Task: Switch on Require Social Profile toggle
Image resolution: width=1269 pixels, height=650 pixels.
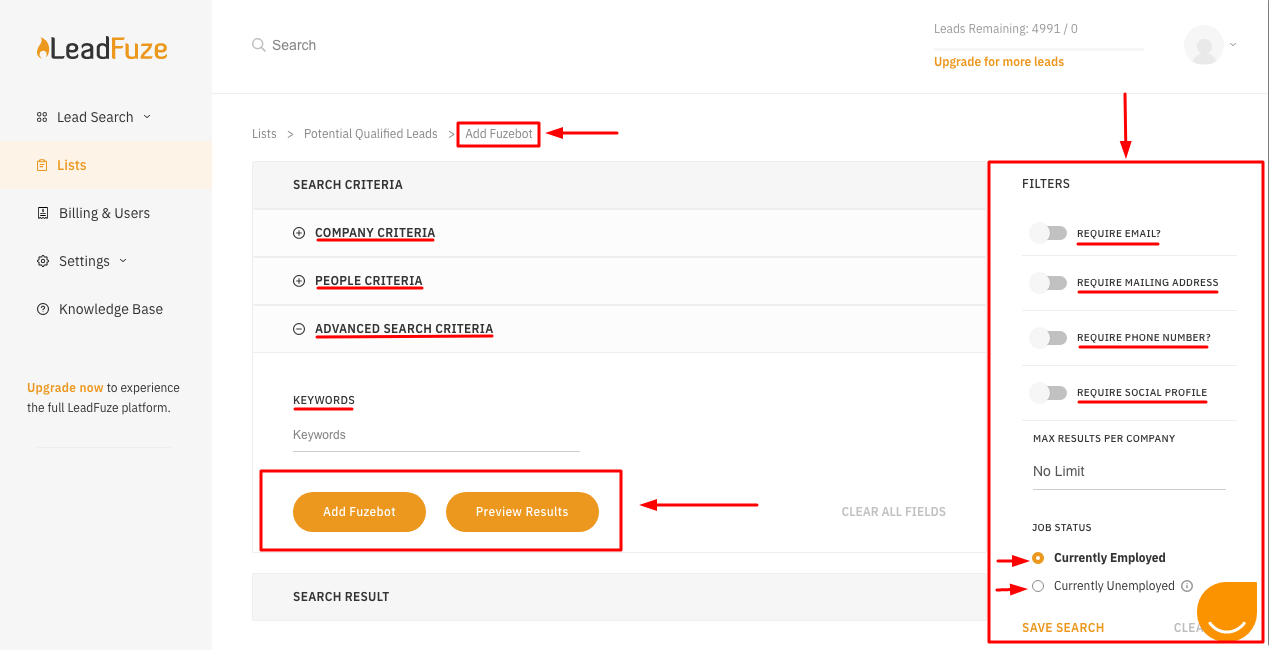Action: click(1048, 393)
